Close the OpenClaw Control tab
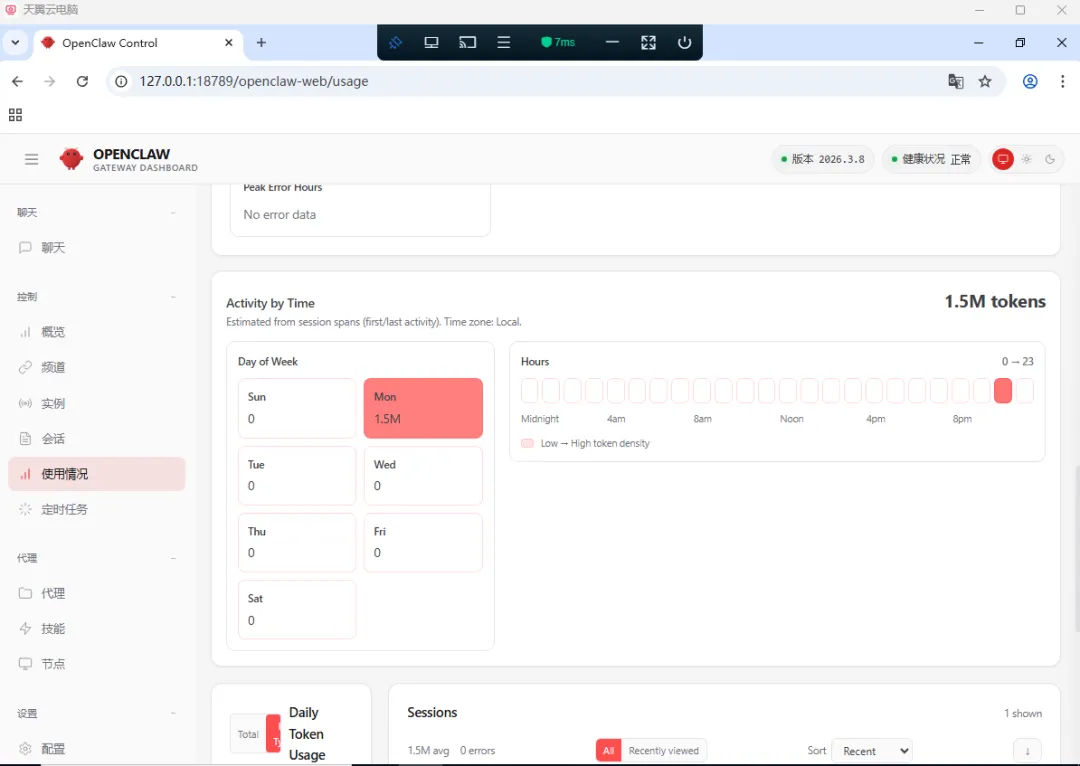 (229, 43)
